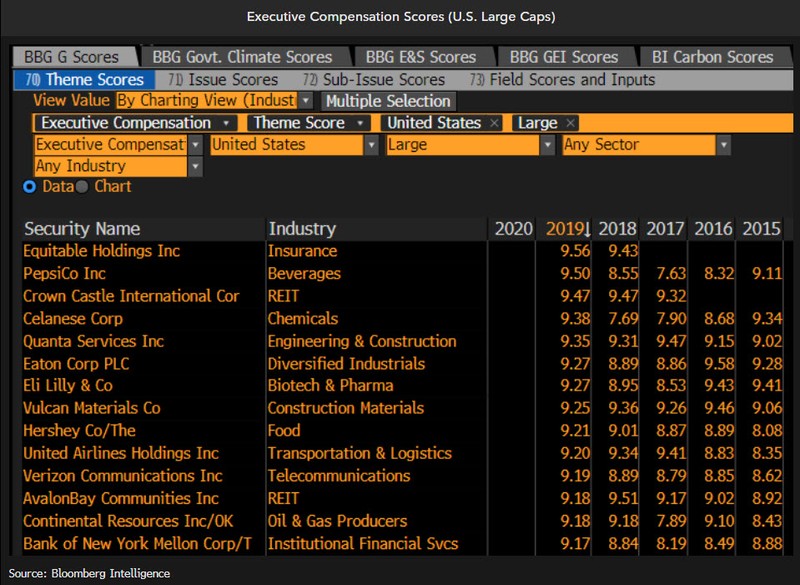This screenshot has width=800, height=585.
Task: Select the Data radio button
Action: pos(30,187)
